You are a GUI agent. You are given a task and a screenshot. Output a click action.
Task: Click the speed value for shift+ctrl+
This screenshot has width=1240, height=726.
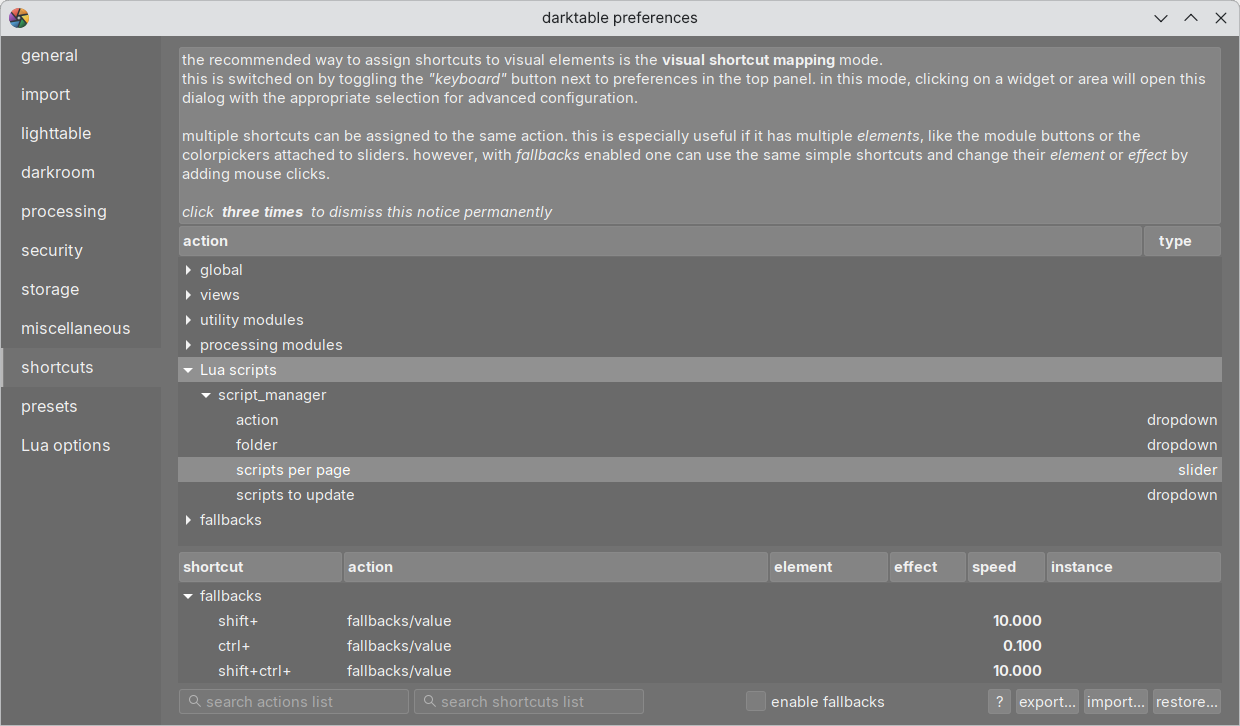tap(1017, 671)
